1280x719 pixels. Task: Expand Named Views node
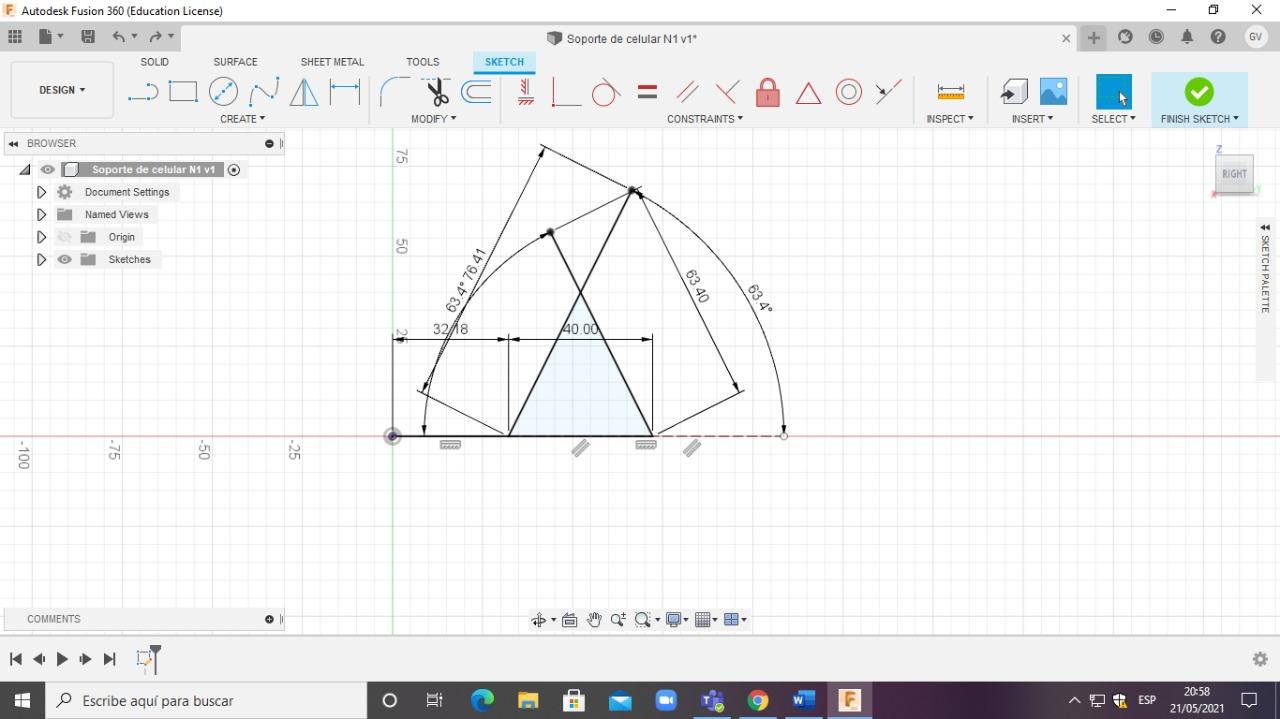click(41, 215)
